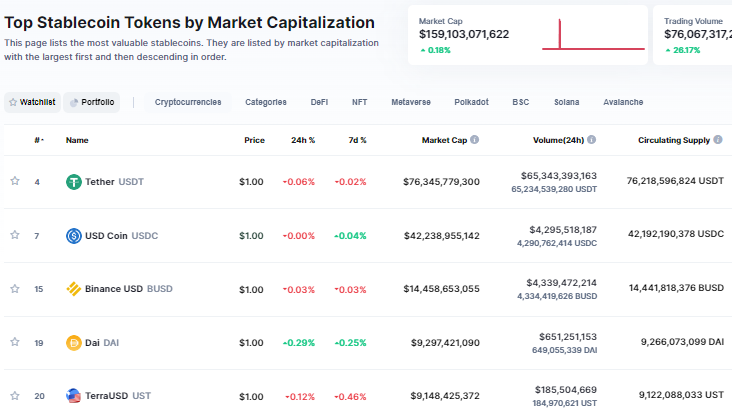732x419 pixels.
Task: Click the Binance USD logo icon
Action: pyautogui.click(x=74, y=289)
